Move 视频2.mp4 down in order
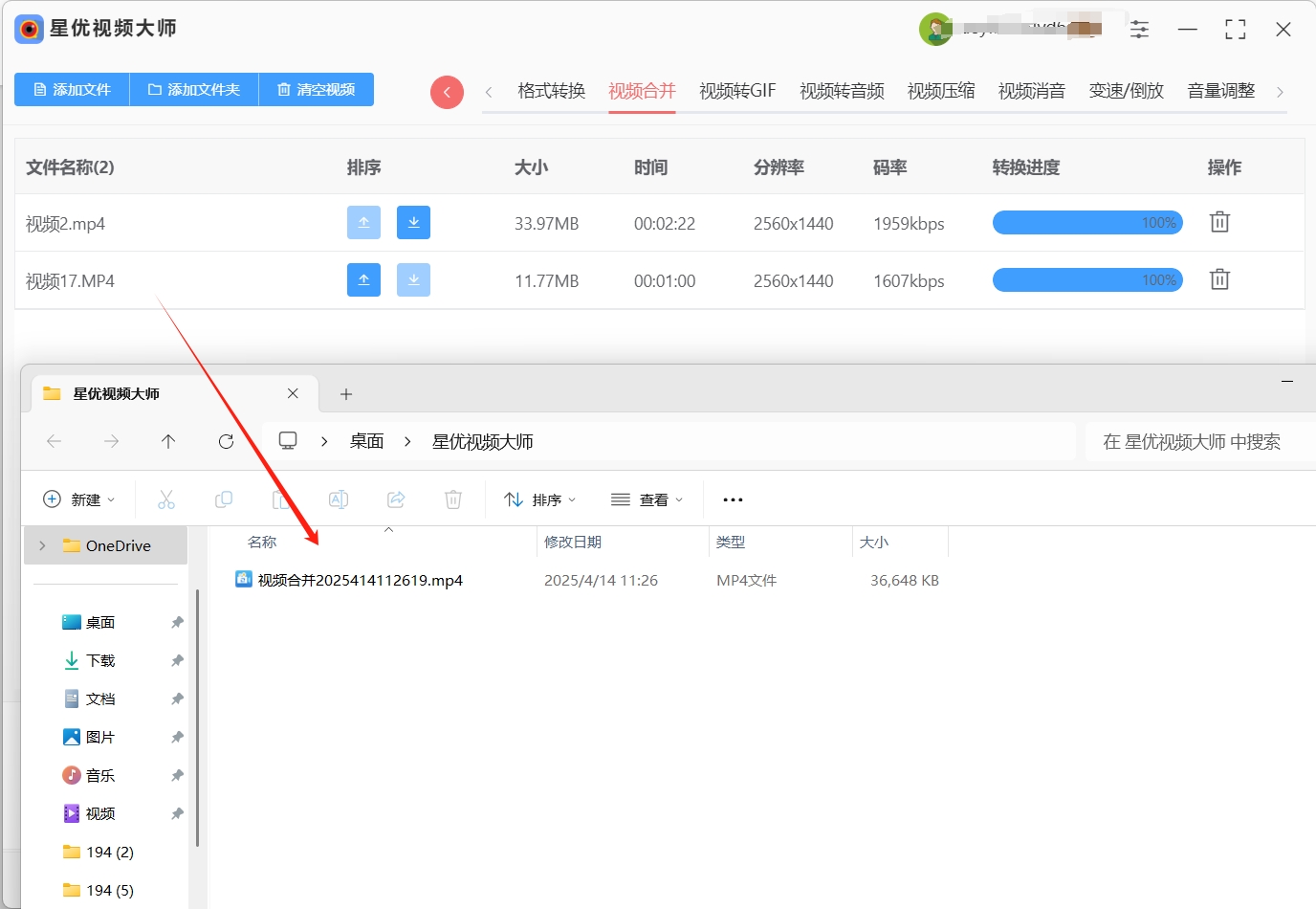The width and height of the screenshot is (1316, 909). click(x=413, y=222)
